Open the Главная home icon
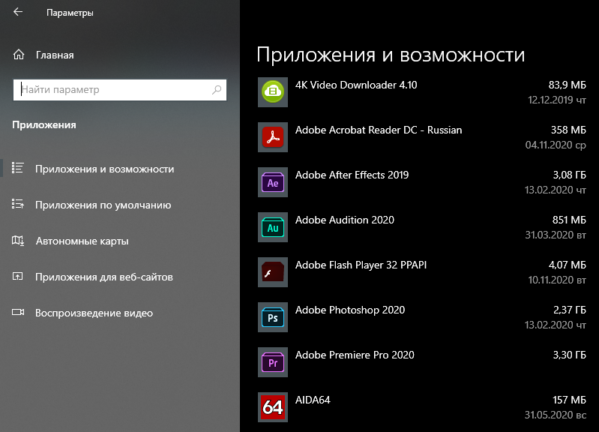599x432 pixels. (x=18, y=55)
